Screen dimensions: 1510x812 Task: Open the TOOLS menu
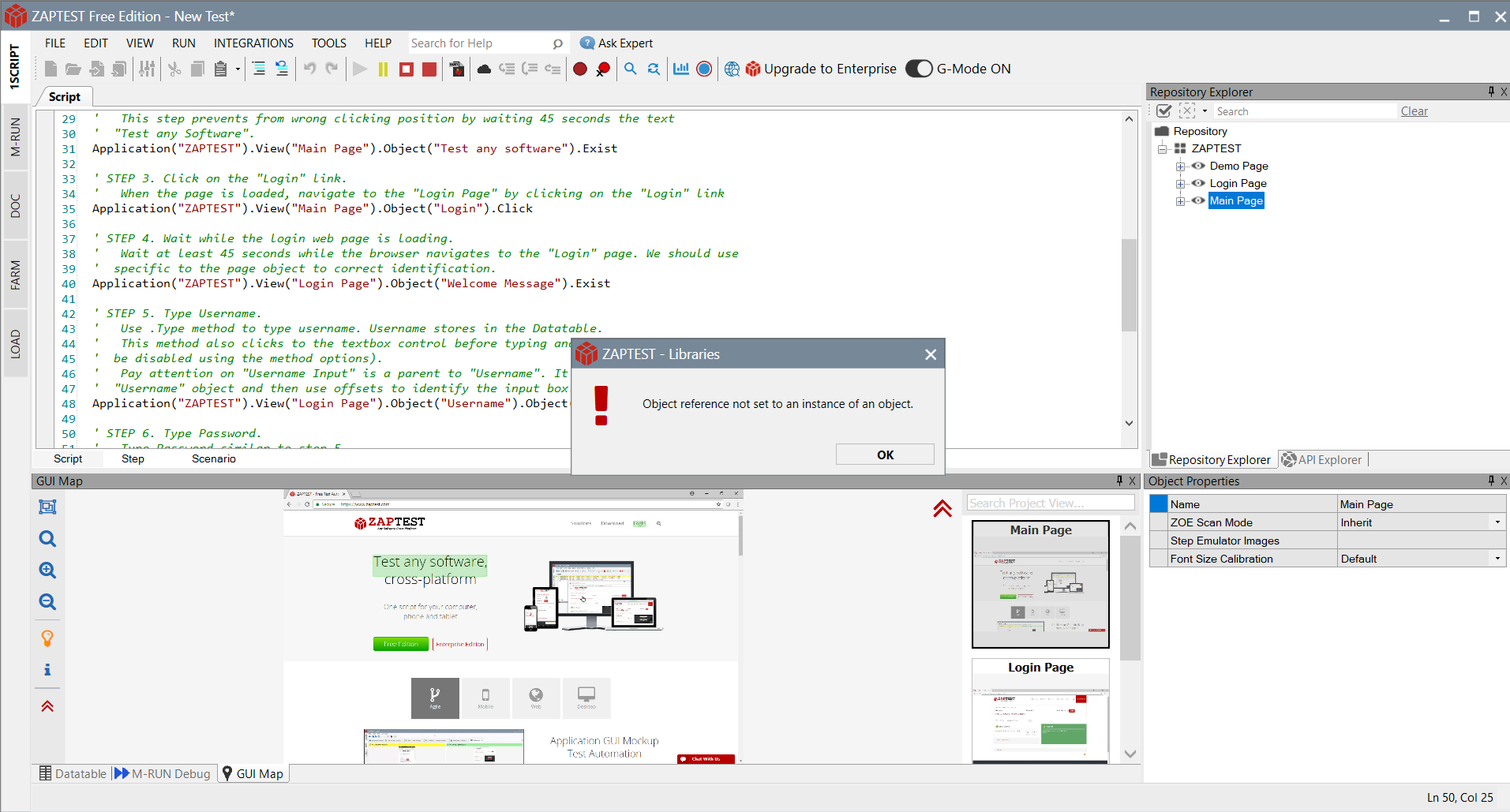coord(329,43)
